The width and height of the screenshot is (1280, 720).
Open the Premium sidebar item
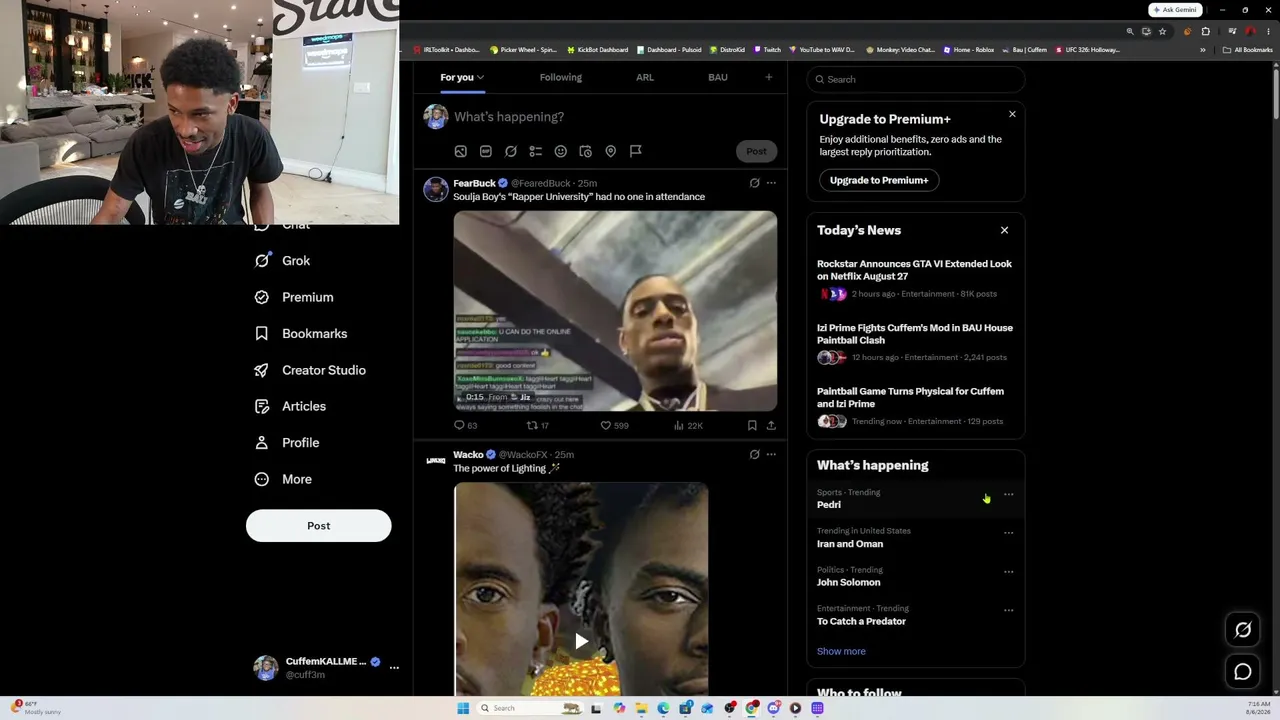tap(293, 297)
